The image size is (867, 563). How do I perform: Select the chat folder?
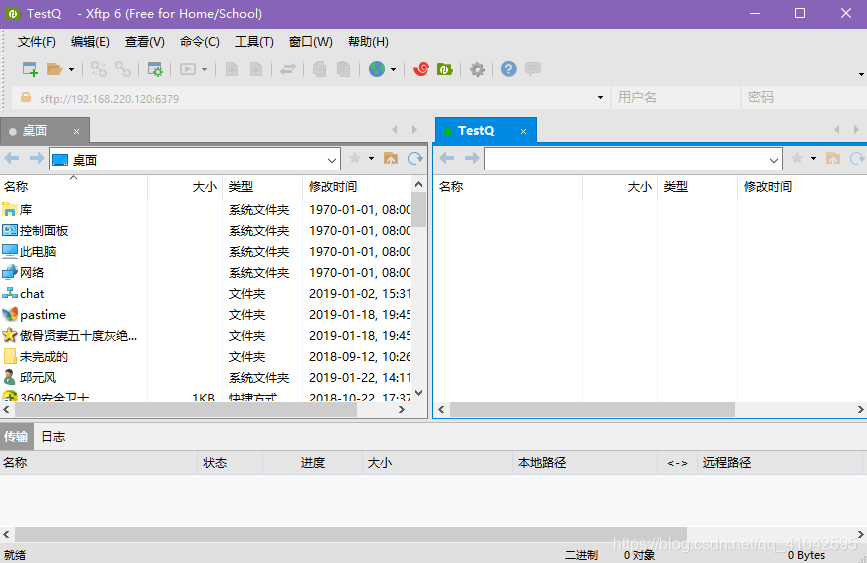pos(206,294)
